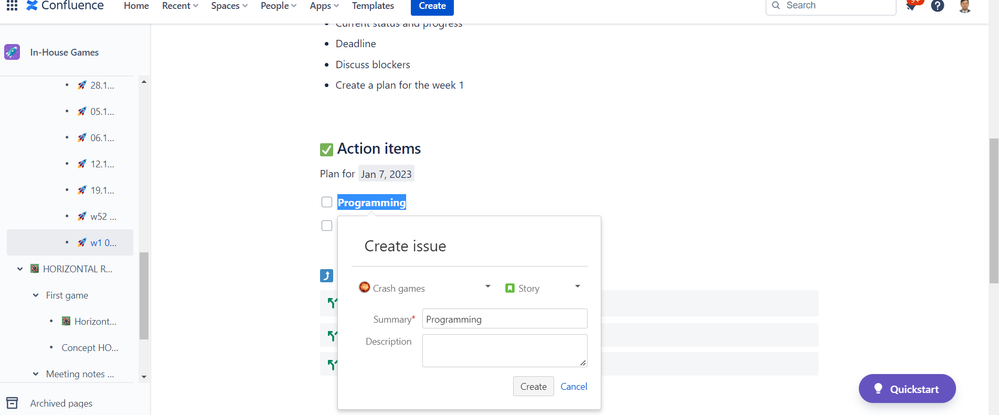Open the Concept HO... page
Viewport: 999px width, 415px height.
(x=90, y=347)
